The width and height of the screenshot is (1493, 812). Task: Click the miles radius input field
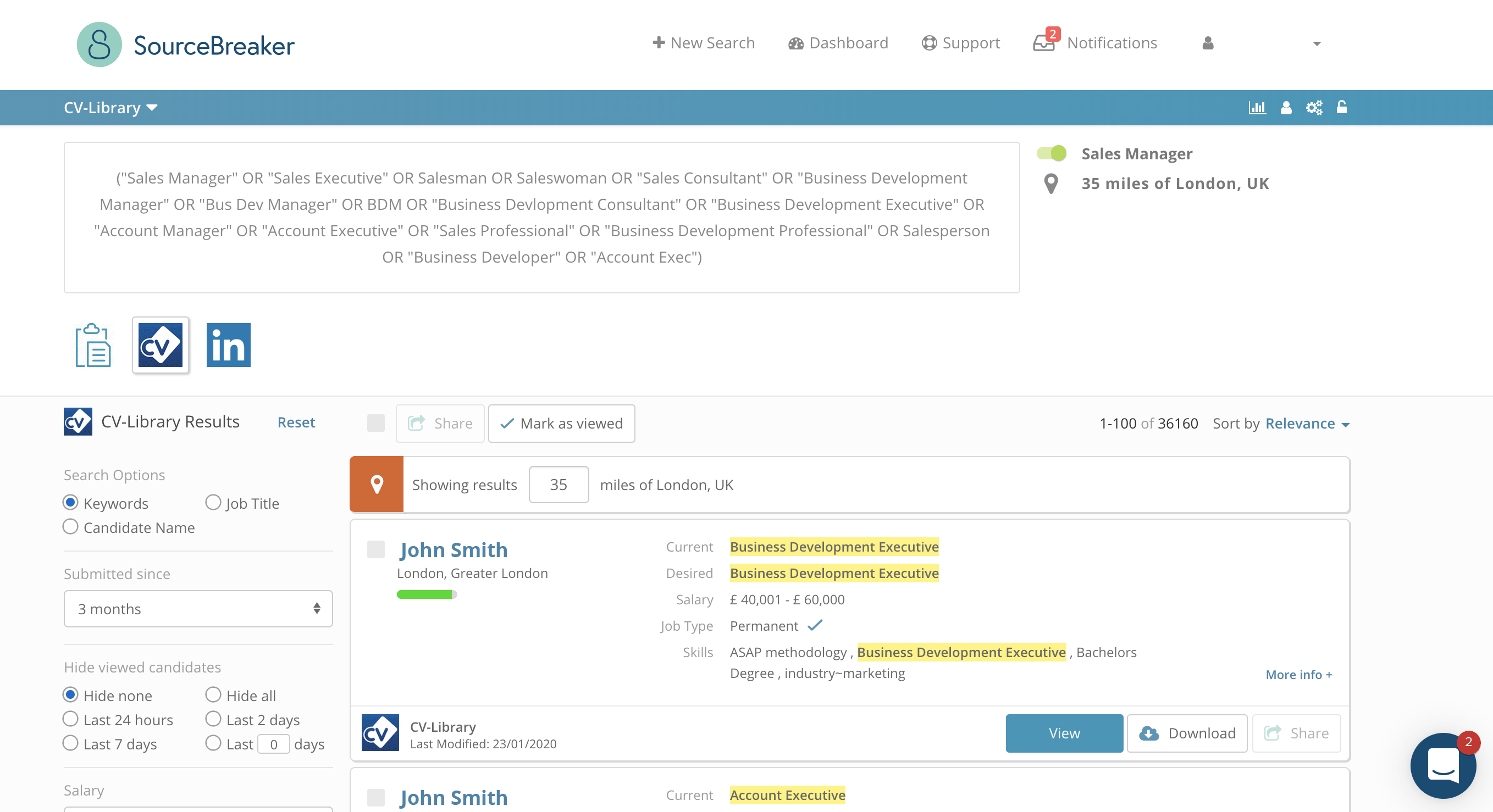[559, 485]
